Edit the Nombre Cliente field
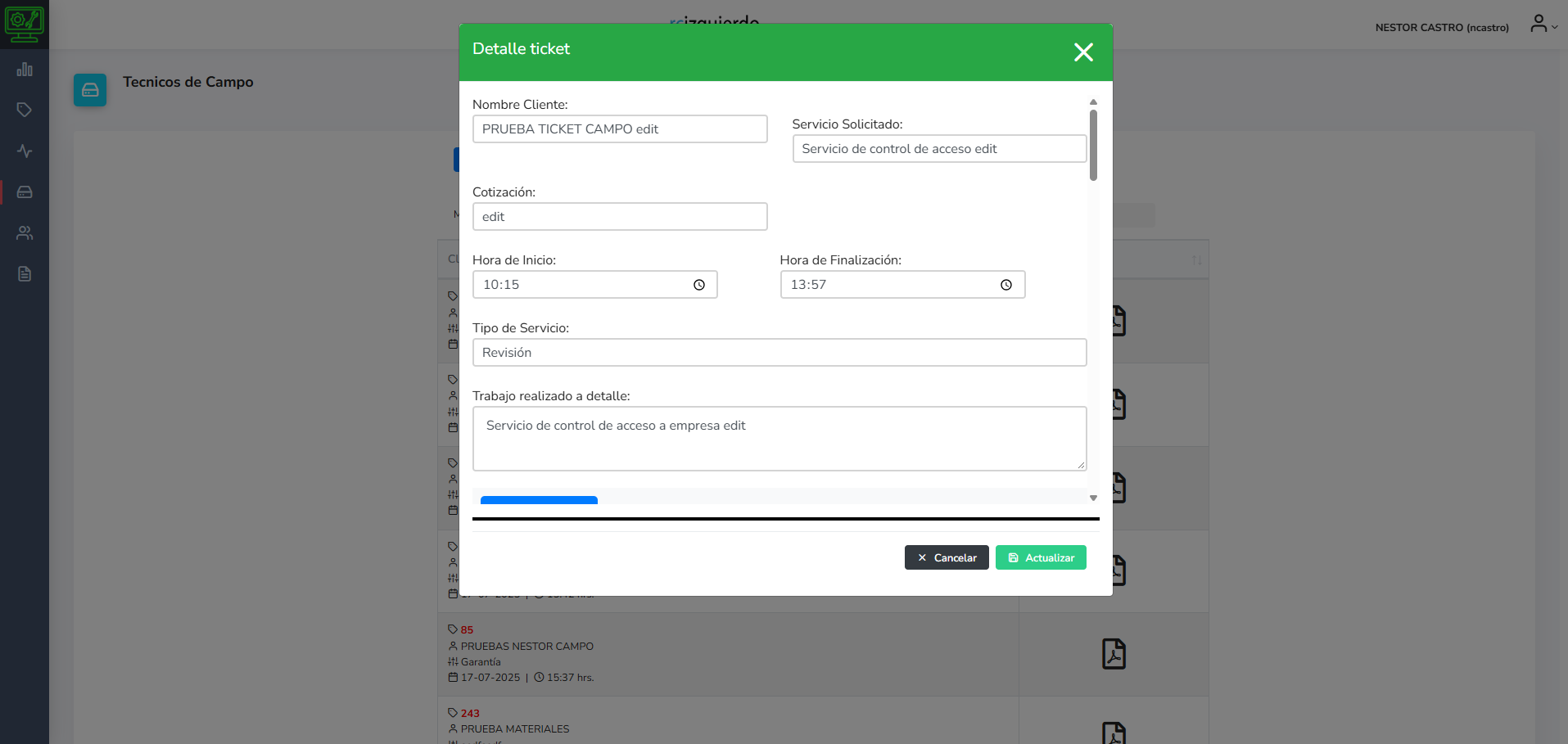Screen dimensions: 1568x744 [620, 129]
